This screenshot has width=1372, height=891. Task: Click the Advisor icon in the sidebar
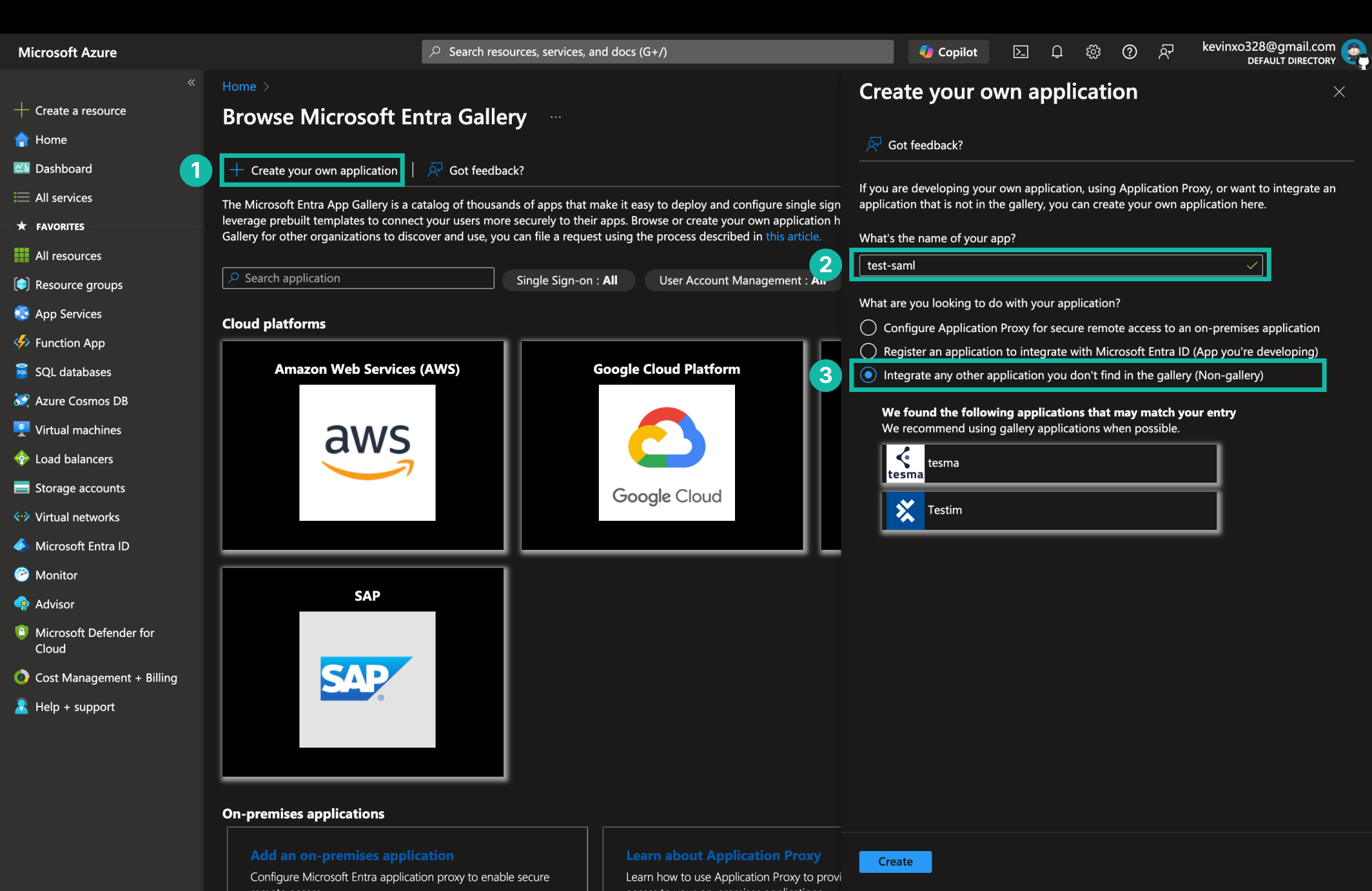(22, 604)
